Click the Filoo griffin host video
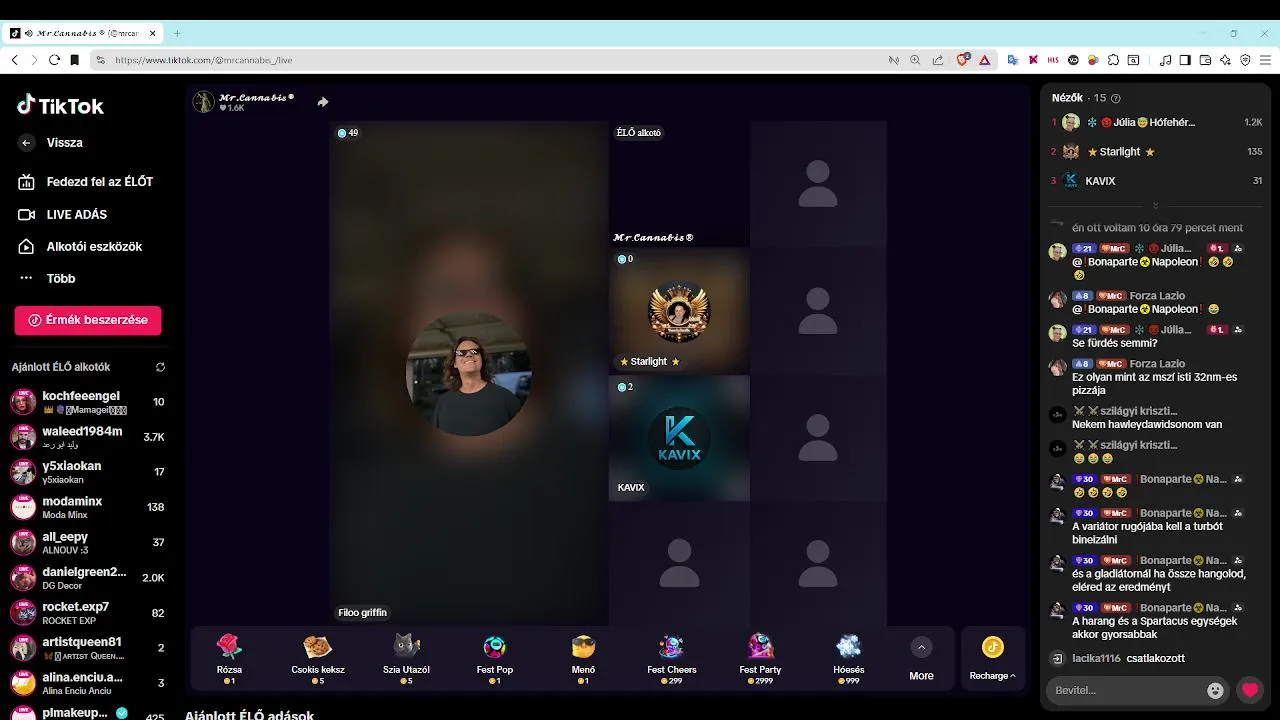The height and width of the screenshot is (720, 1280). 469,373
